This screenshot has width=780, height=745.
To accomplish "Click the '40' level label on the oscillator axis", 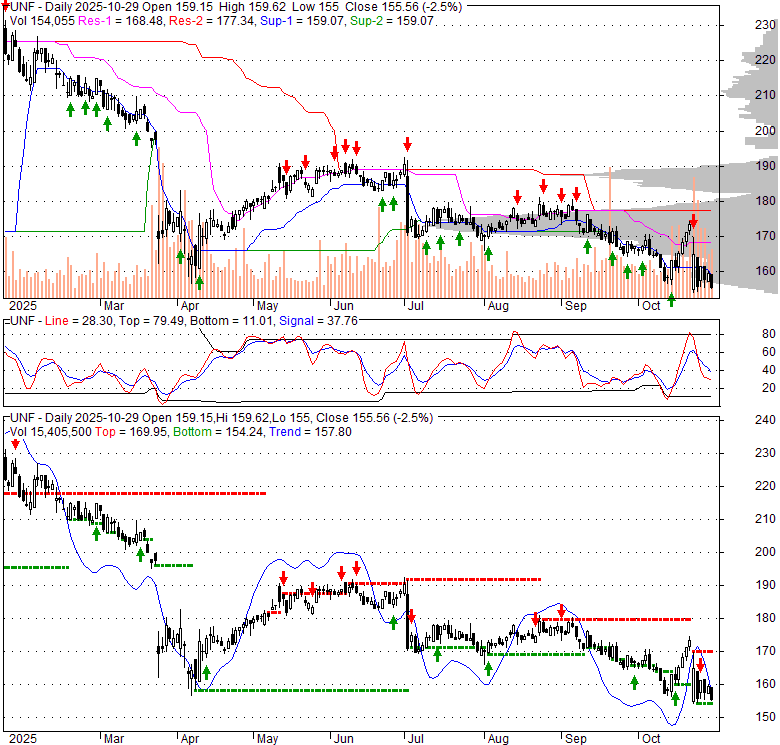I will click(x=769, y=370).
